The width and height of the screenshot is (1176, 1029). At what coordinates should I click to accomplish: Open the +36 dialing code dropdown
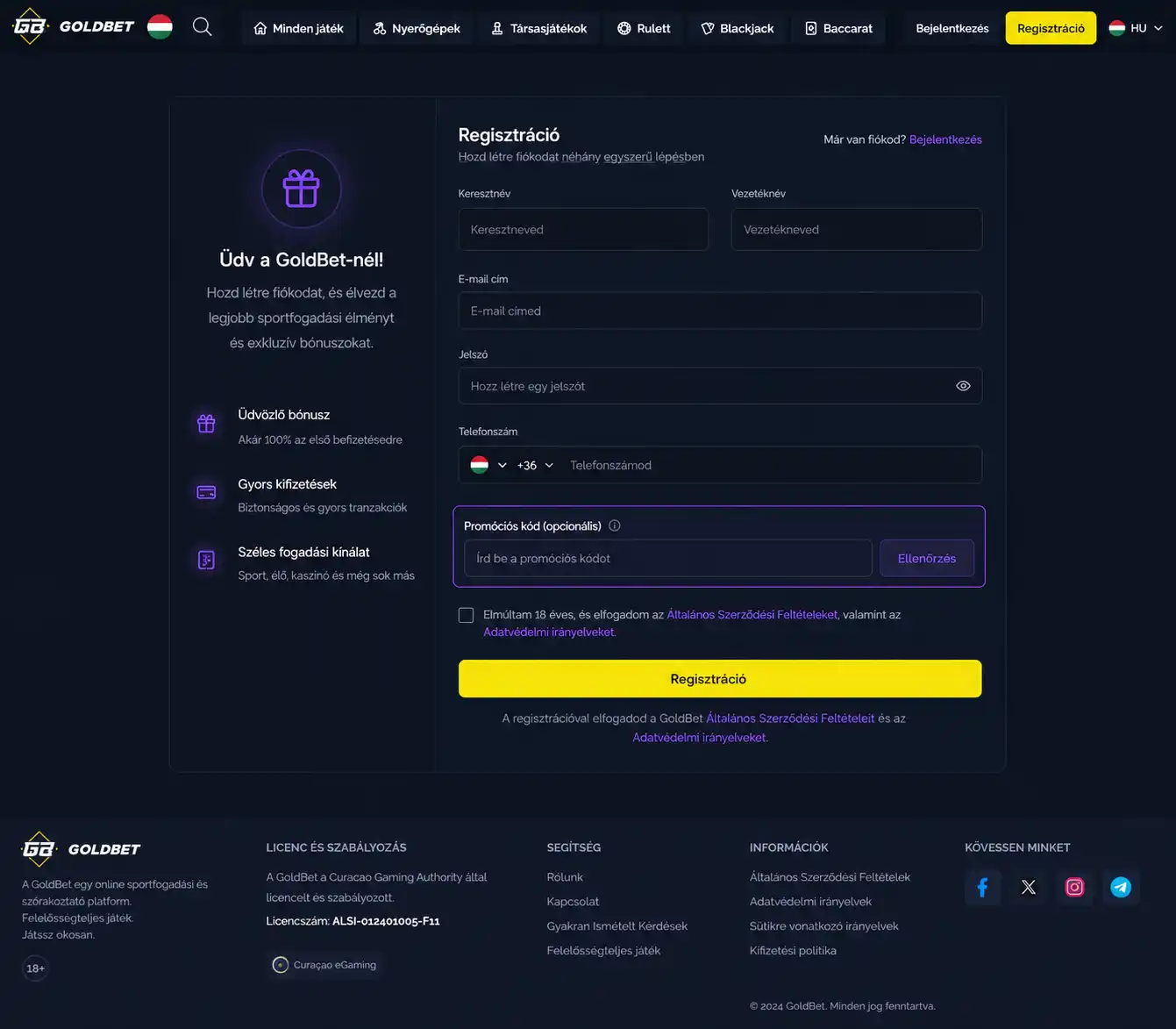pos(535,465)
